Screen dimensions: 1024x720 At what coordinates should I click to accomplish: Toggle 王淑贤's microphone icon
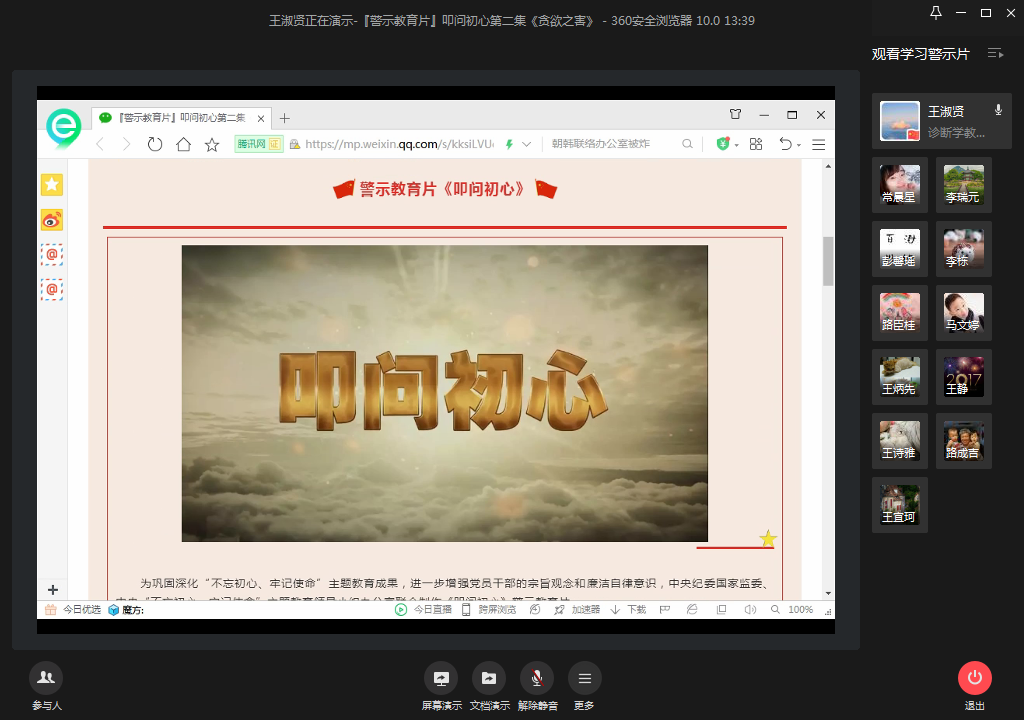(x=998, y=110)
